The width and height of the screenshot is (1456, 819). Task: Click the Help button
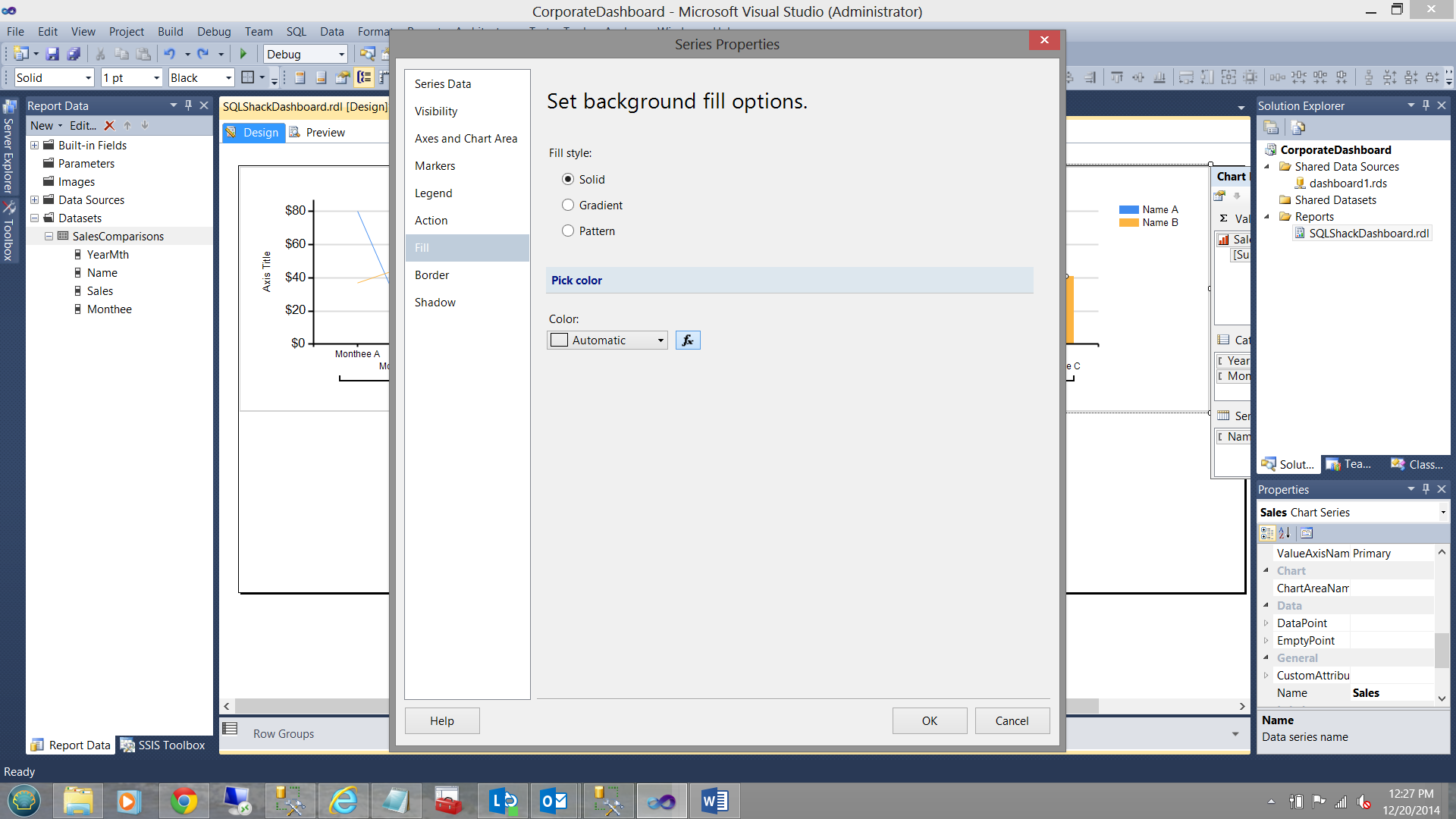click(441, 721)
